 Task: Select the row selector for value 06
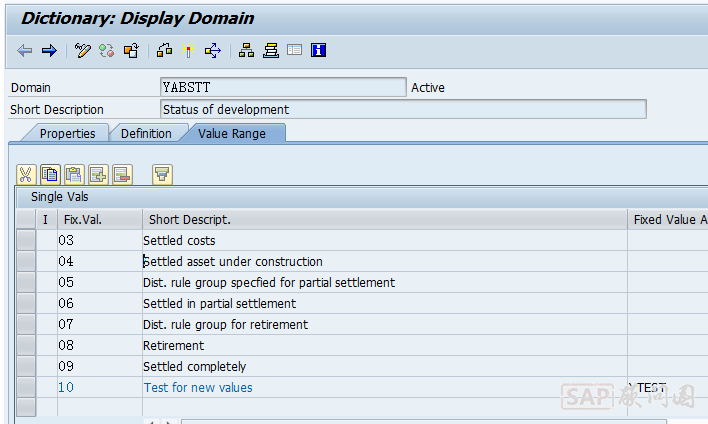[x=26, y=303]
